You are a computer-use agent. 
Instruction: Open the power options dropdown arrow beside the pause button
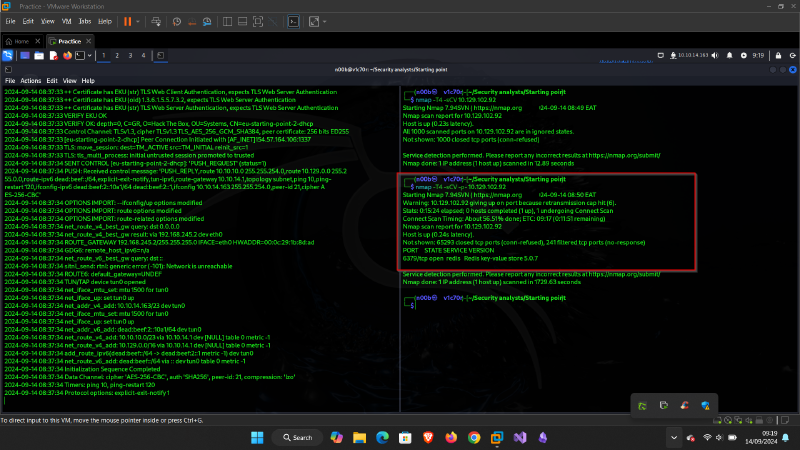(139, 20)
